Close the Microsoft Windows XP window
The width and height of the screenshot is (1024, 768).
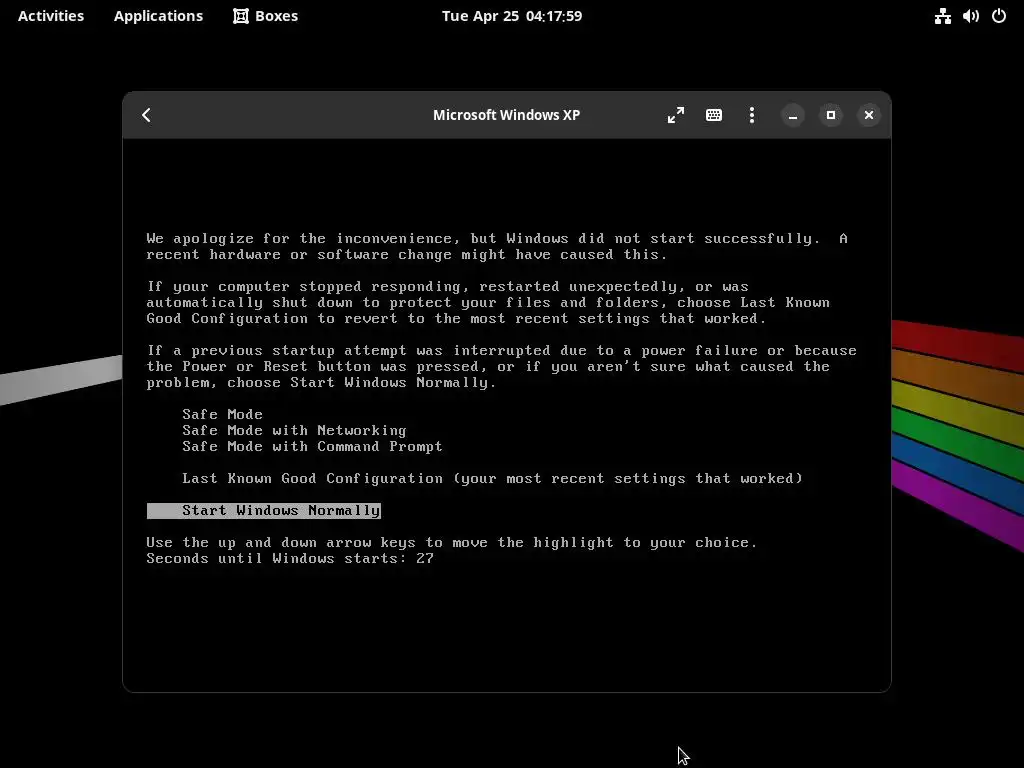(x=869, y=116)
